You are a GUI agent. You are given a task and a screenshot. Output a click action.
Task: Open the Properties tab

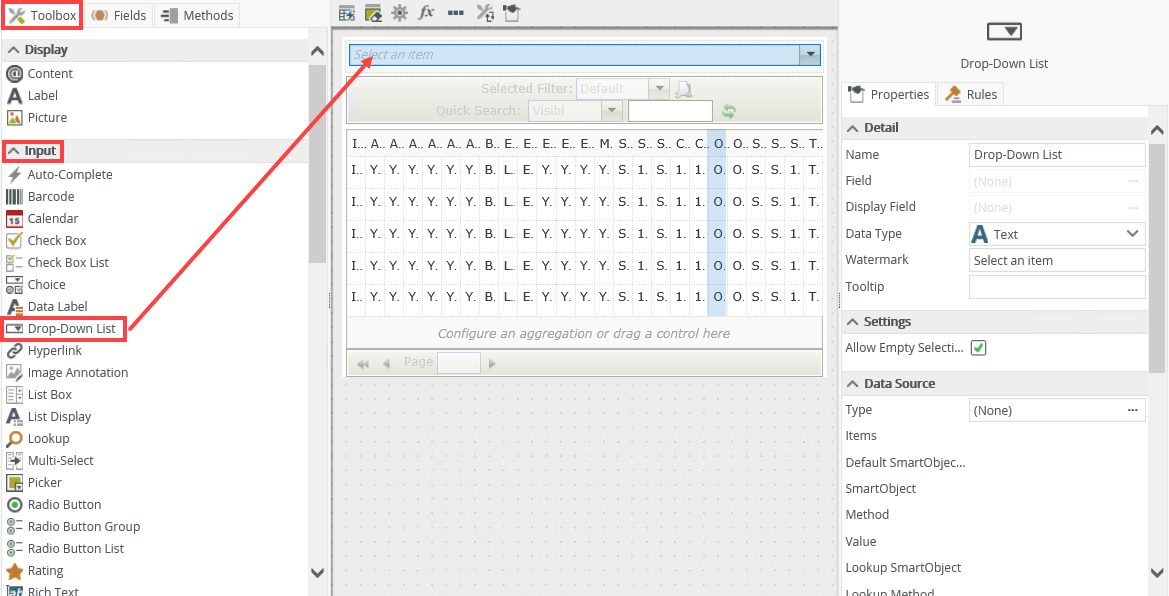(x=889, y=94)
